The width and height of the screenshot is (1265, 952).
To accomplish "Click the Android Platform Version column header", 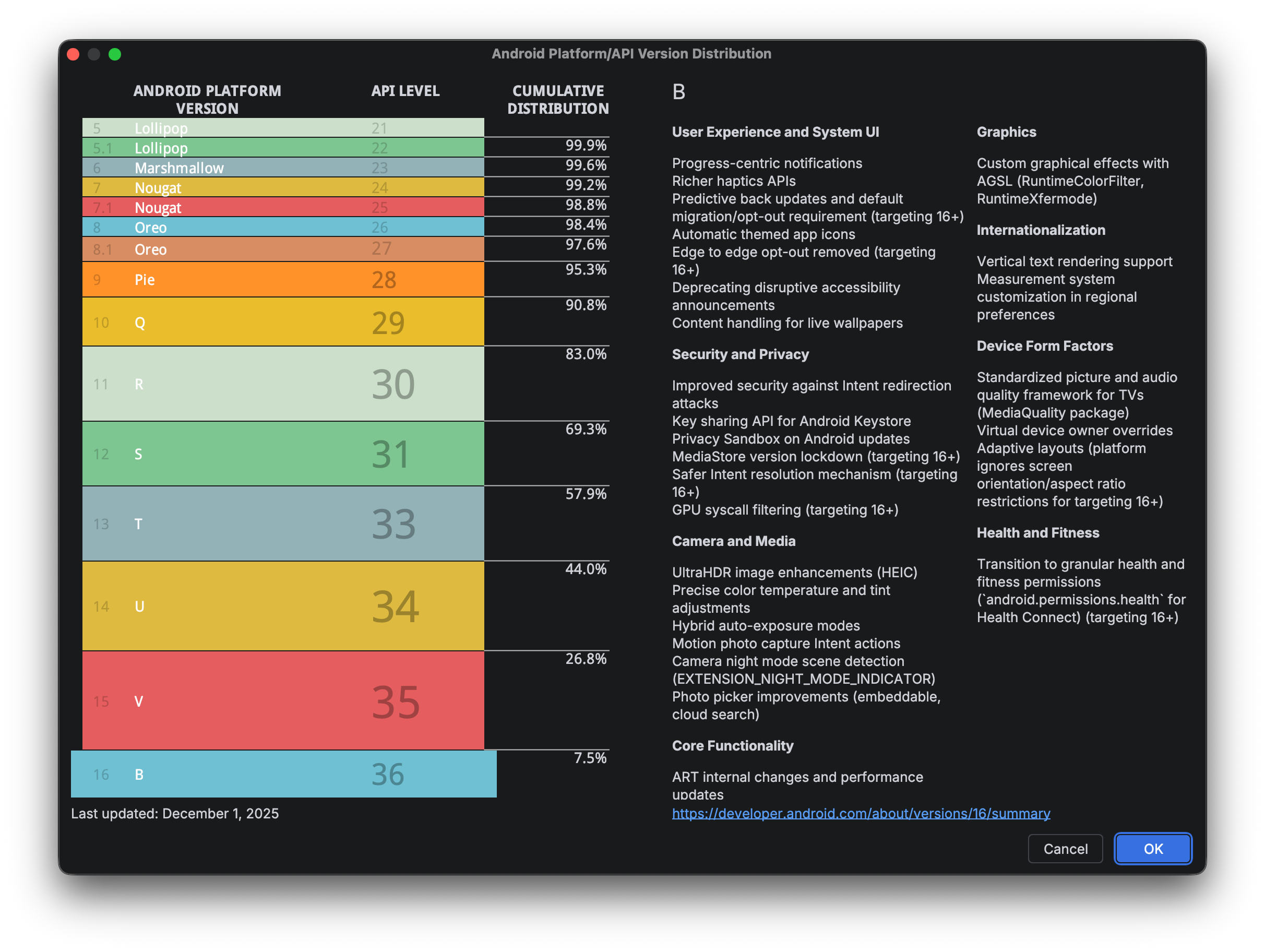I will point(207,100).
